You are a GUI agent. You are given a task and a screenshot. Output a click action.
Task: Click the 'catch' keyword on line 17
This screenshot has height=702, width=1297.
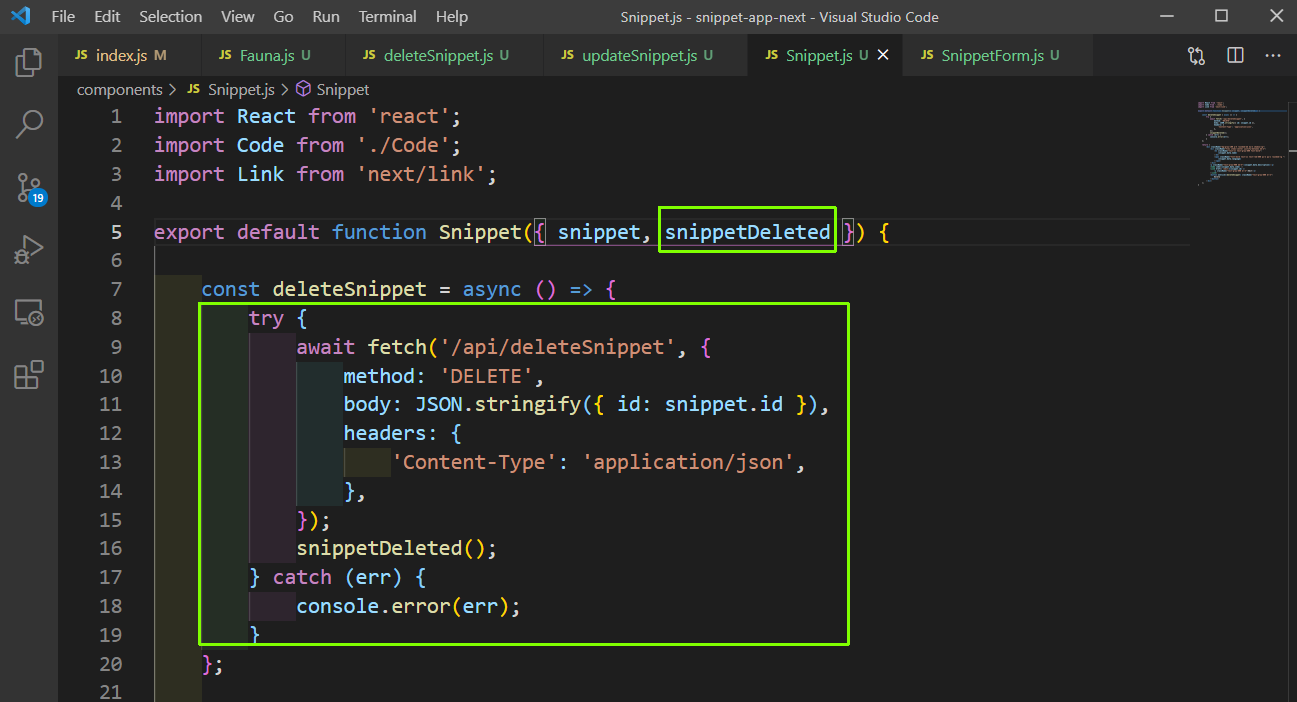coord(302,578)
